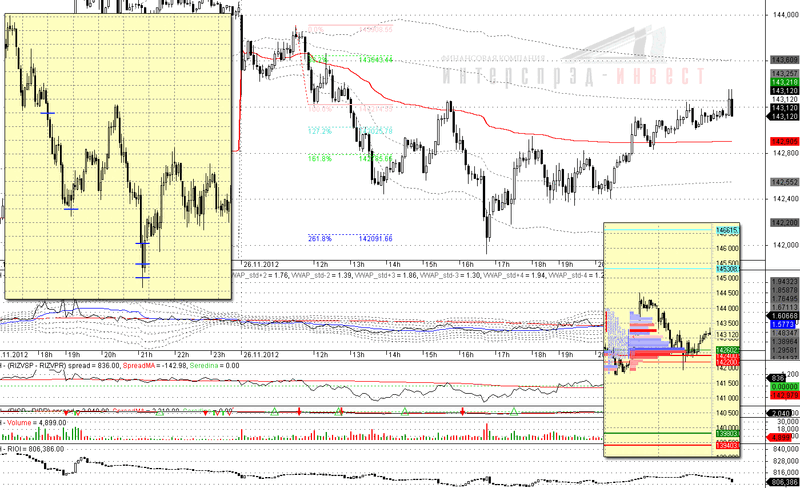
Task: Select the gray 142,552 price tag
Action: (x=785, y=182)
